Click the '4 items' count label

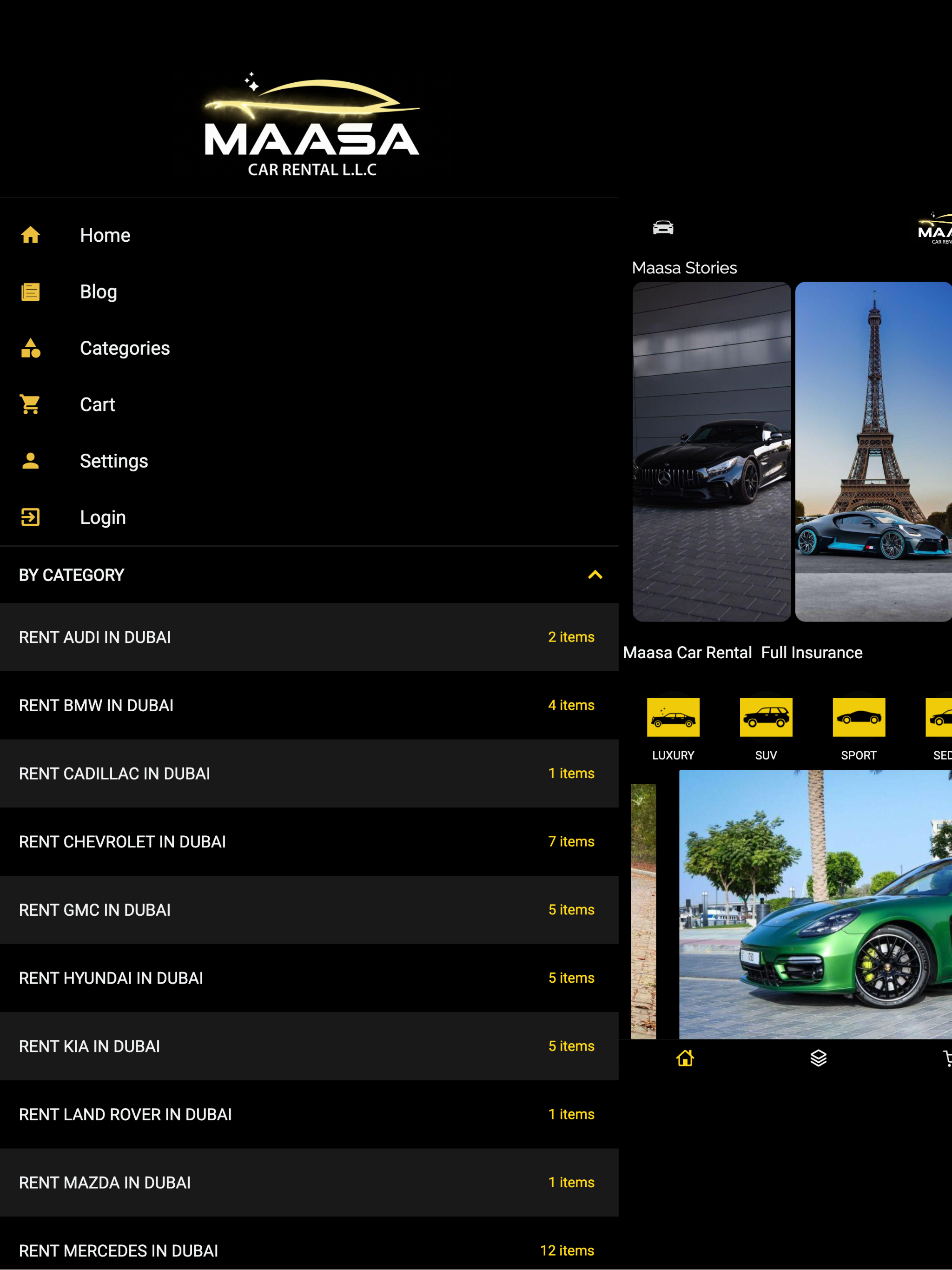point(571,705)
